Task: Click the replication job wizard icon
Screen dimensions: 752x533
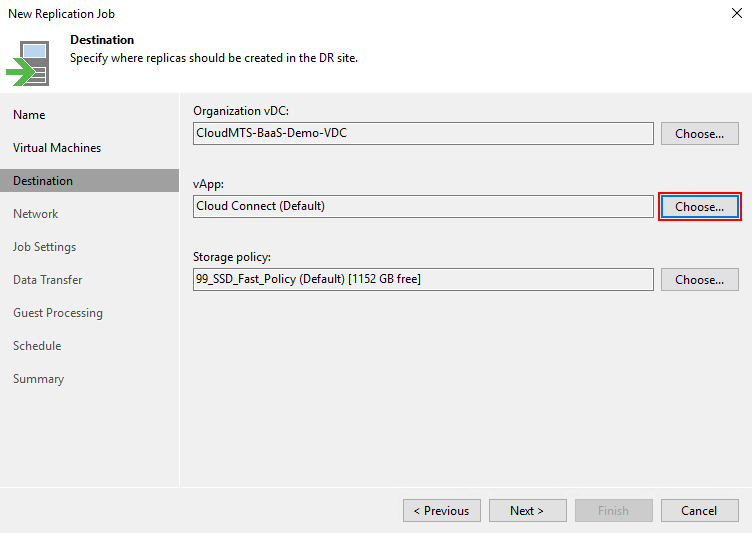Action: [x=29, y=62]
